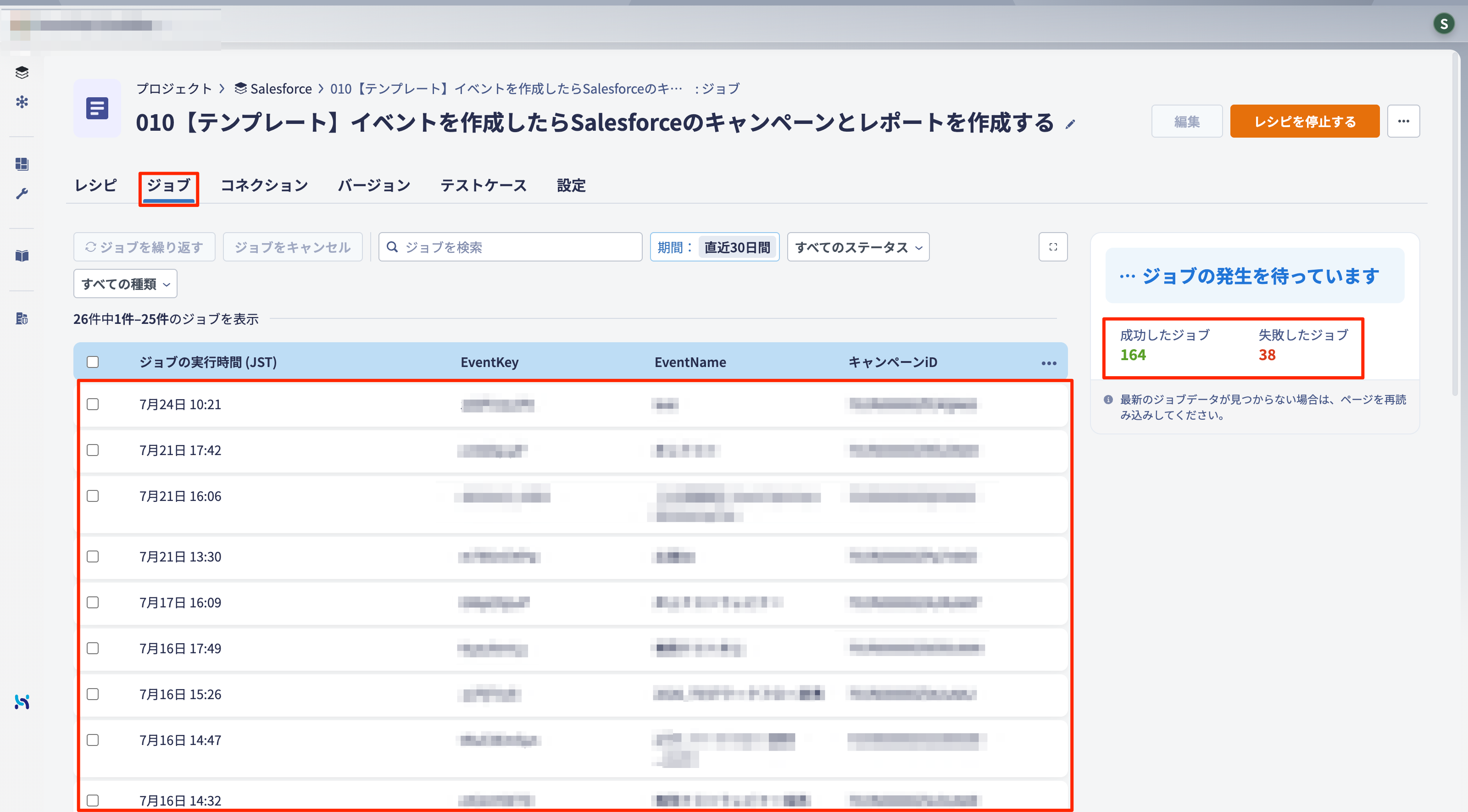Open the すべての種類 dropdown
Image resolution: width=1468 pixels, height=812 pixels.
click(x=125, y=283)
